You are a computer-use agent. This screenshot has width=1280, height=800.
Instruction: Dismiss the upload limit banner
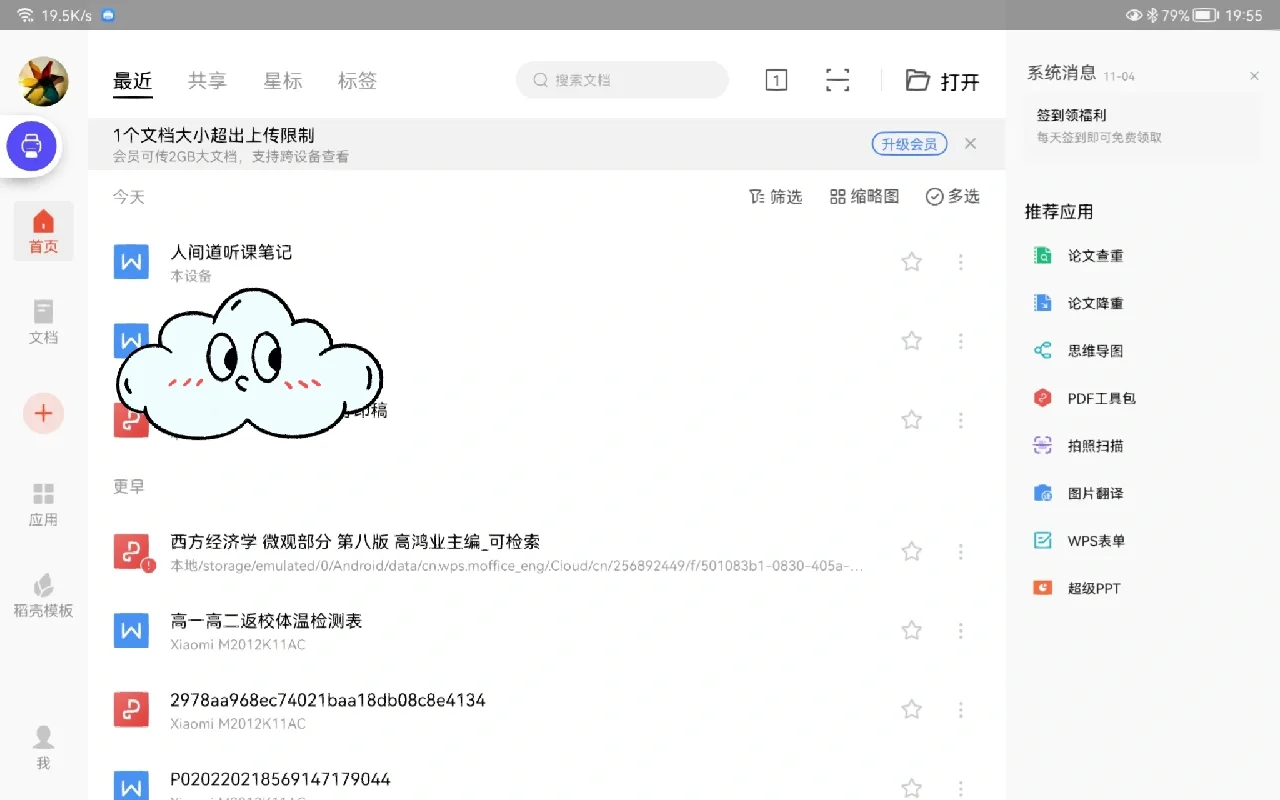[x=970, y=144]
